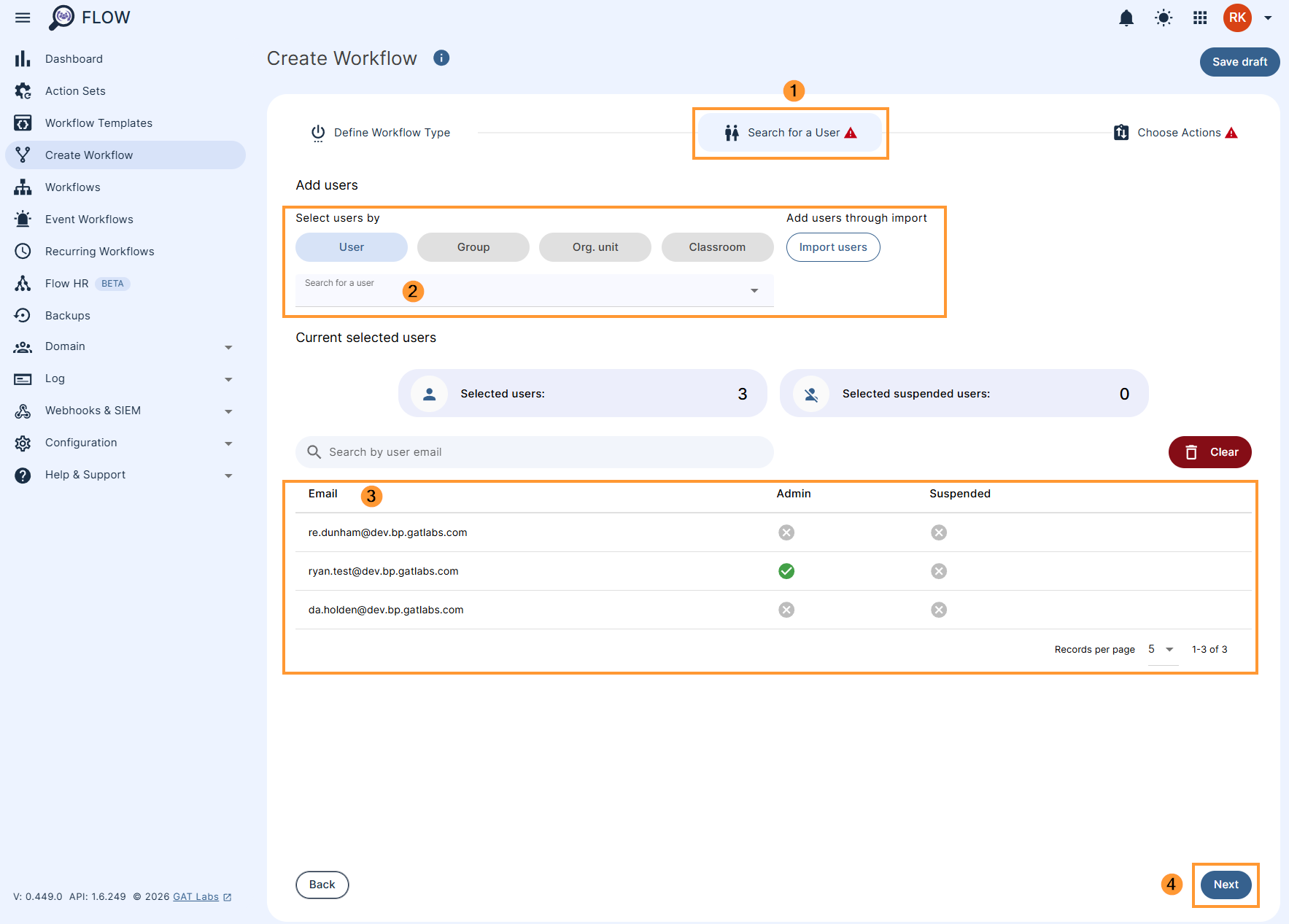Click Flow HR icon in sidebar
The image size is (1289, 924).
tap(23, 283)
